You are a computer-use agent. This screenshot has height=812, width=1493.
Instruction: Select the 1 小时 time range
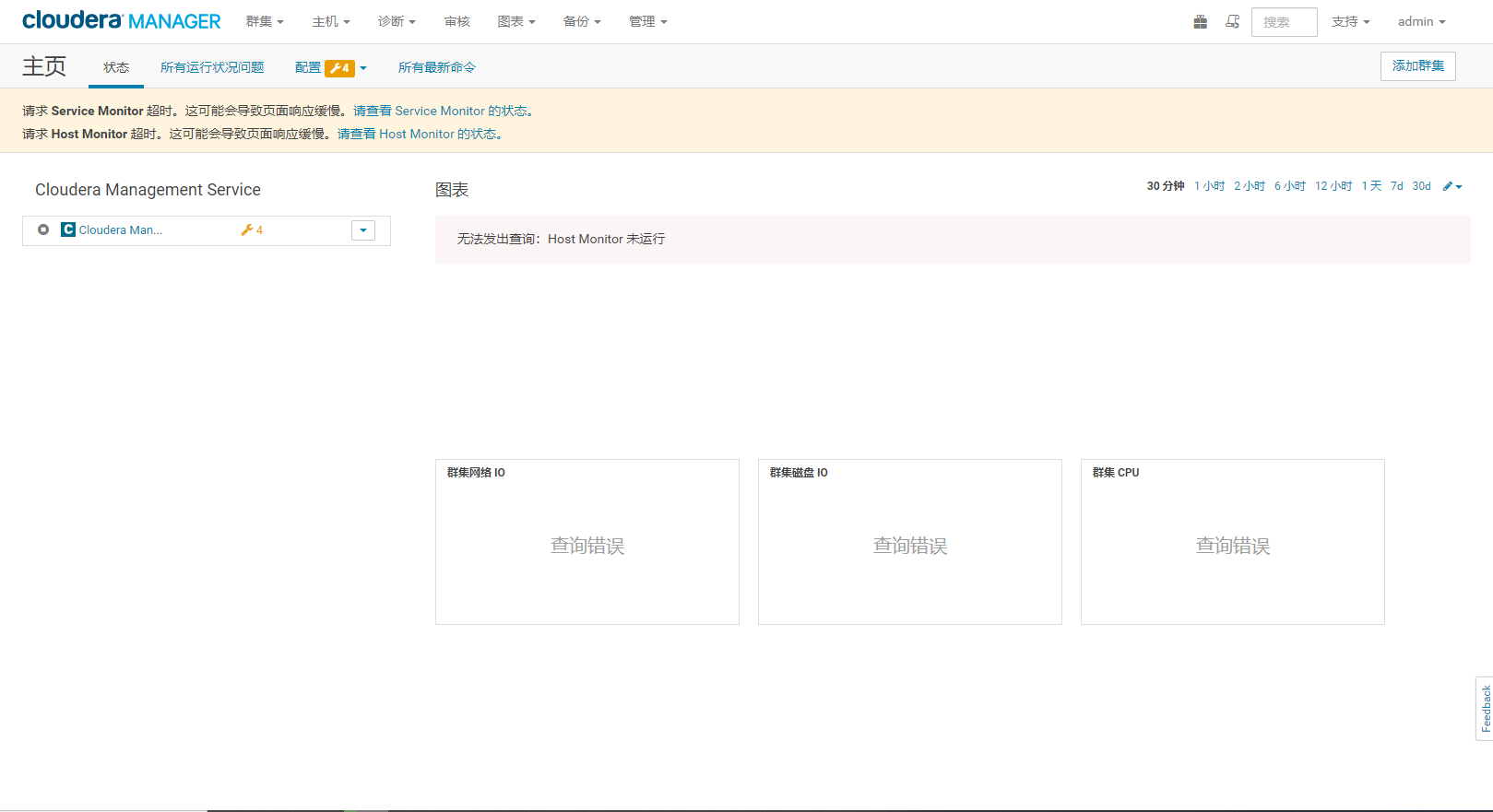click(1210, 186)
